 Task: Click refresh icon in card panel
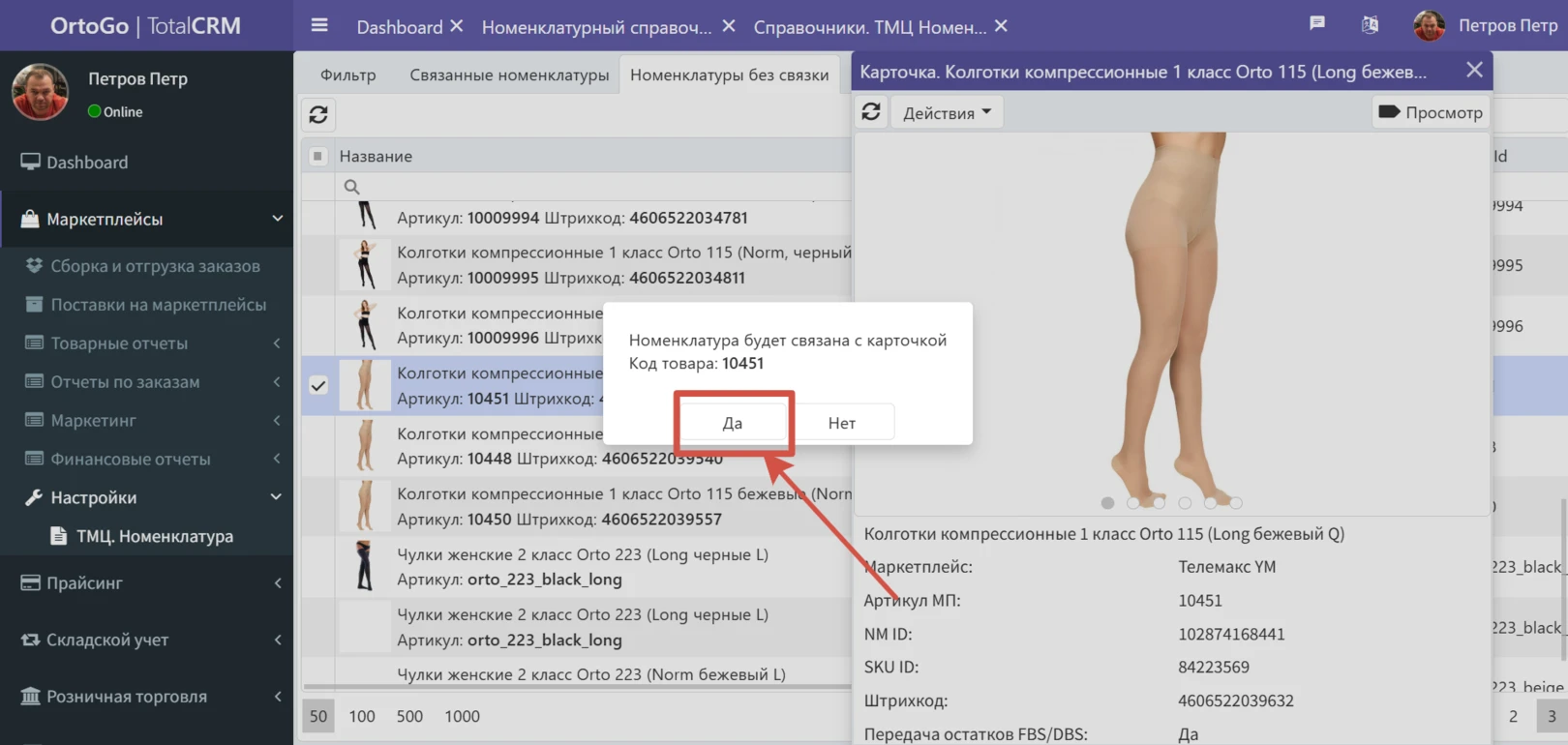(x=871, y=112)
